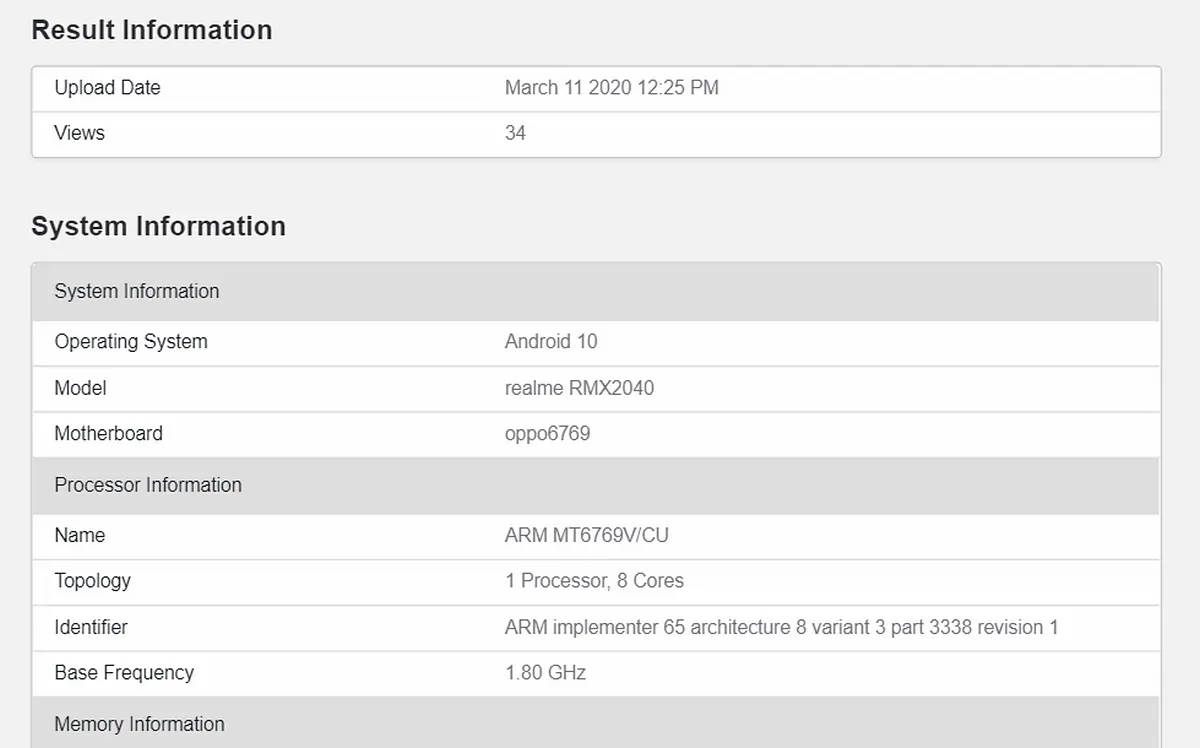
Task: Click the large System Information page heading
Action: (x=158, y=226)
